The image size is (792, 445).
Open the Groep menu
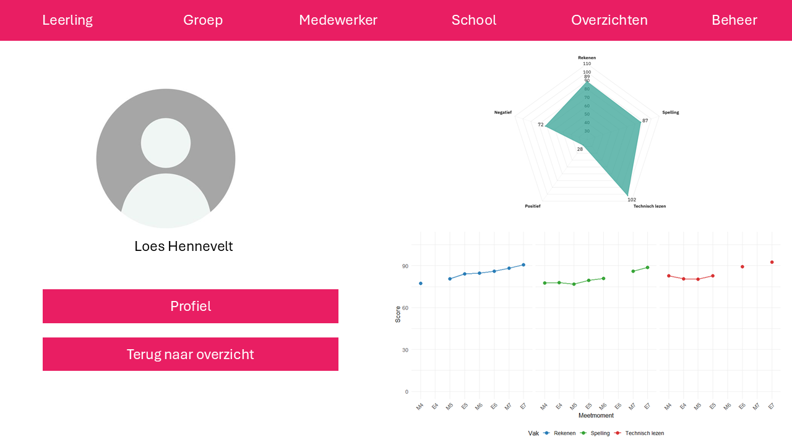(203, 20)
